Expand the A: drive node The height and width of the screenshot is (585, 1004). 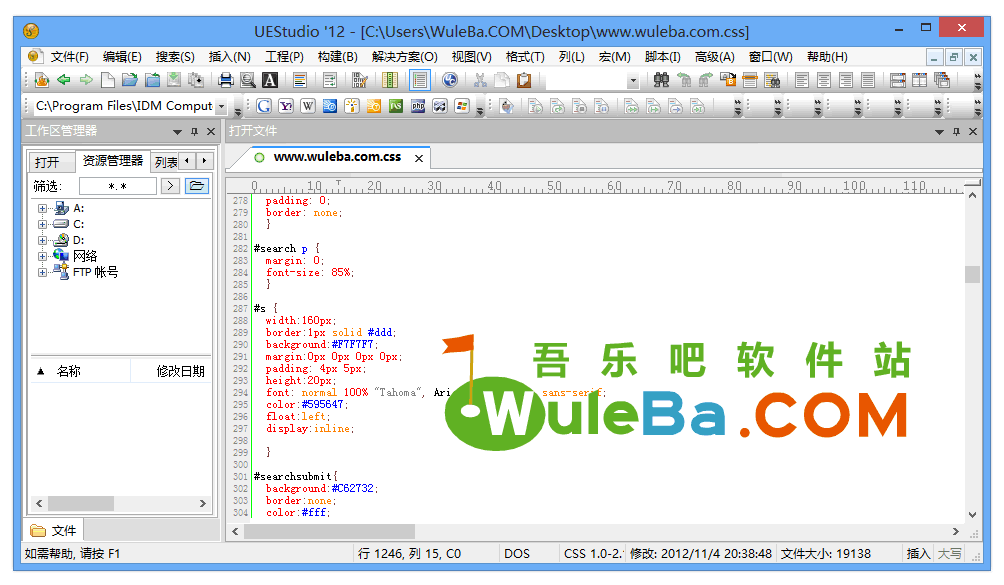click(x=42, y=209)
